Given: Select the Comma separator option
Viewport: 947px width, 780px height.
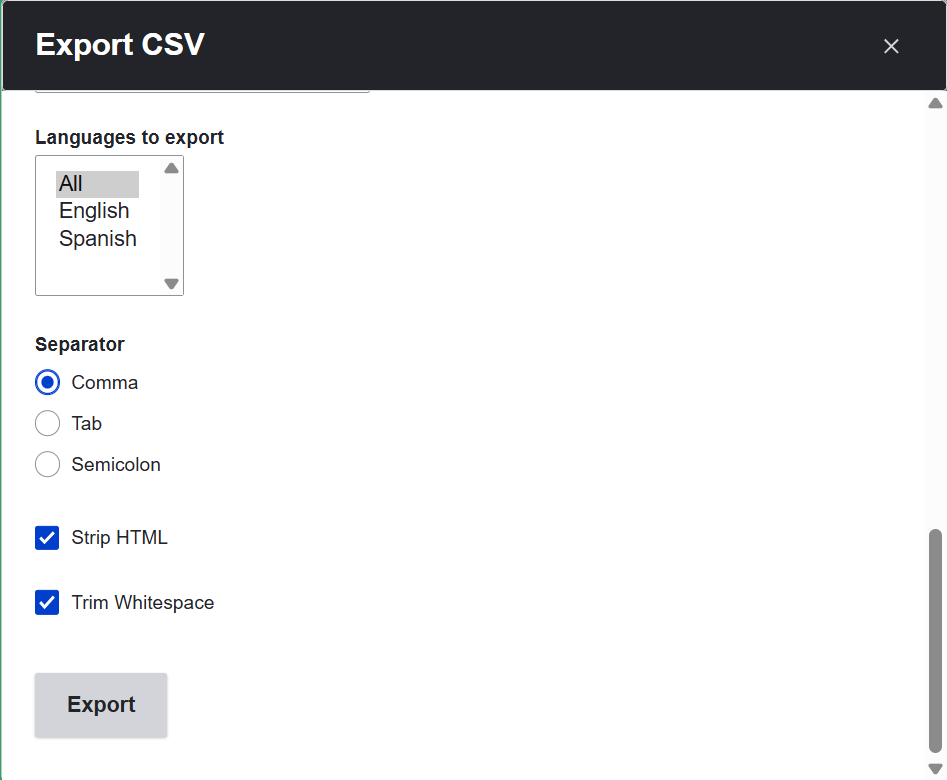Looking at the screenshot, I should point(47,382).
